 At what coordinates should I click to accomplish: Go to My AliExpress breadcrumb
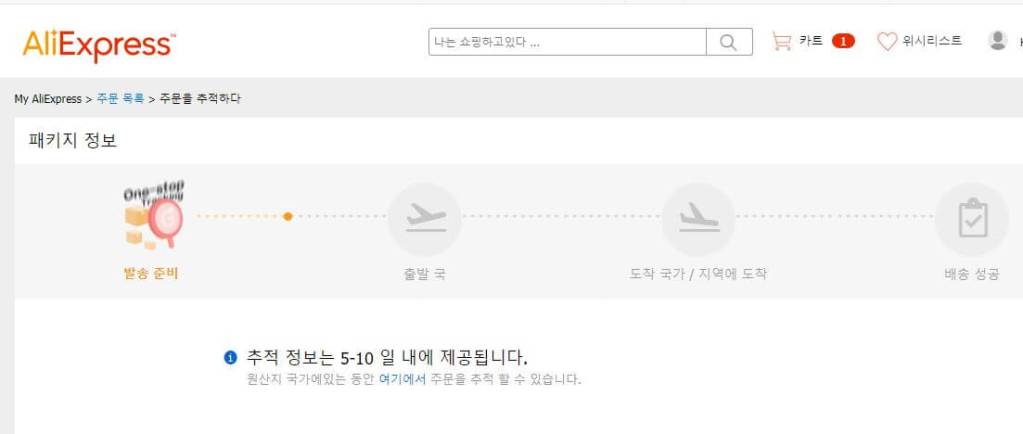[x=48, y=99]
